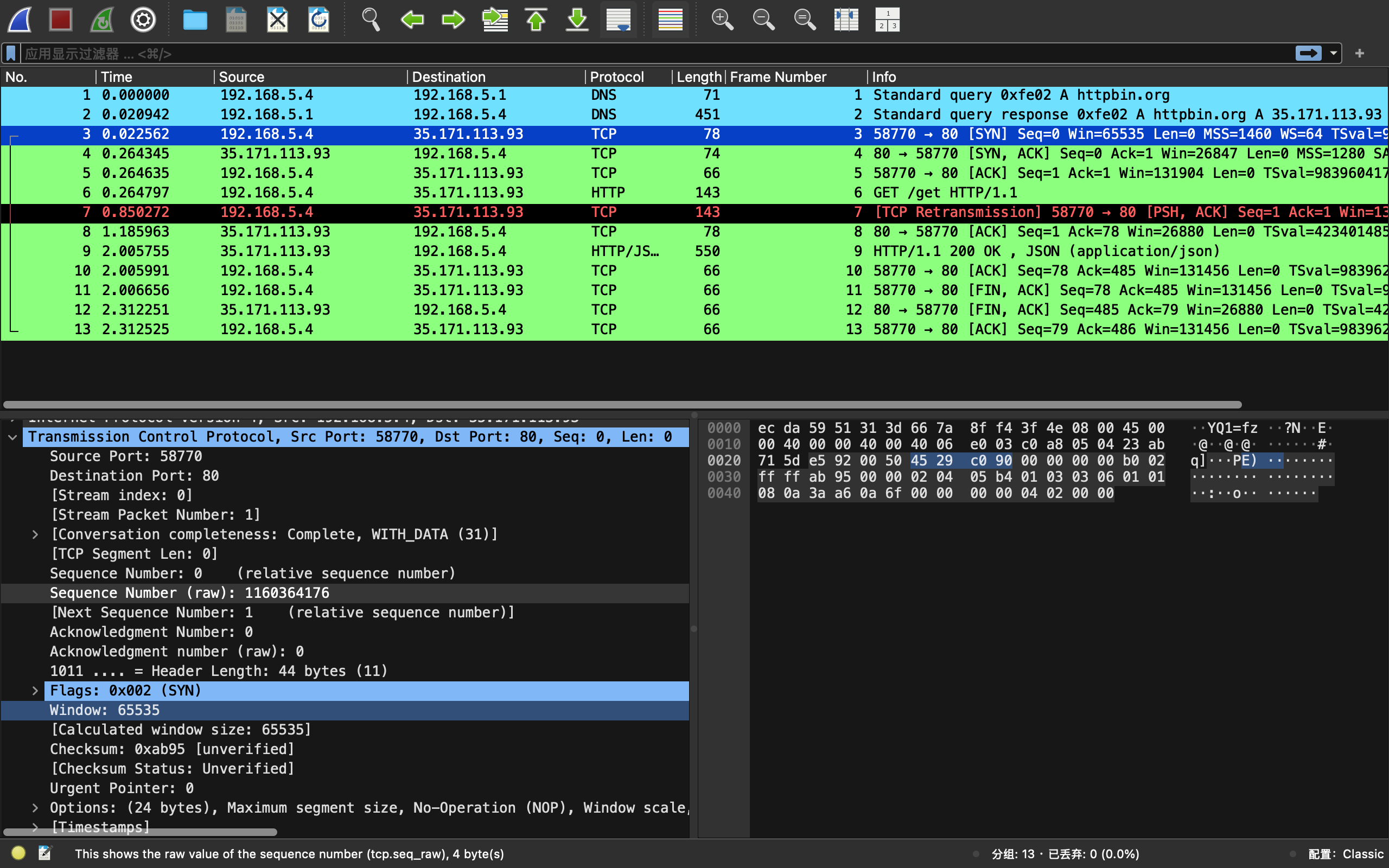The image size is (1389, 868).
Task: Click the packet list horizontal scrollbar
Action: click(x=622, y=405)
